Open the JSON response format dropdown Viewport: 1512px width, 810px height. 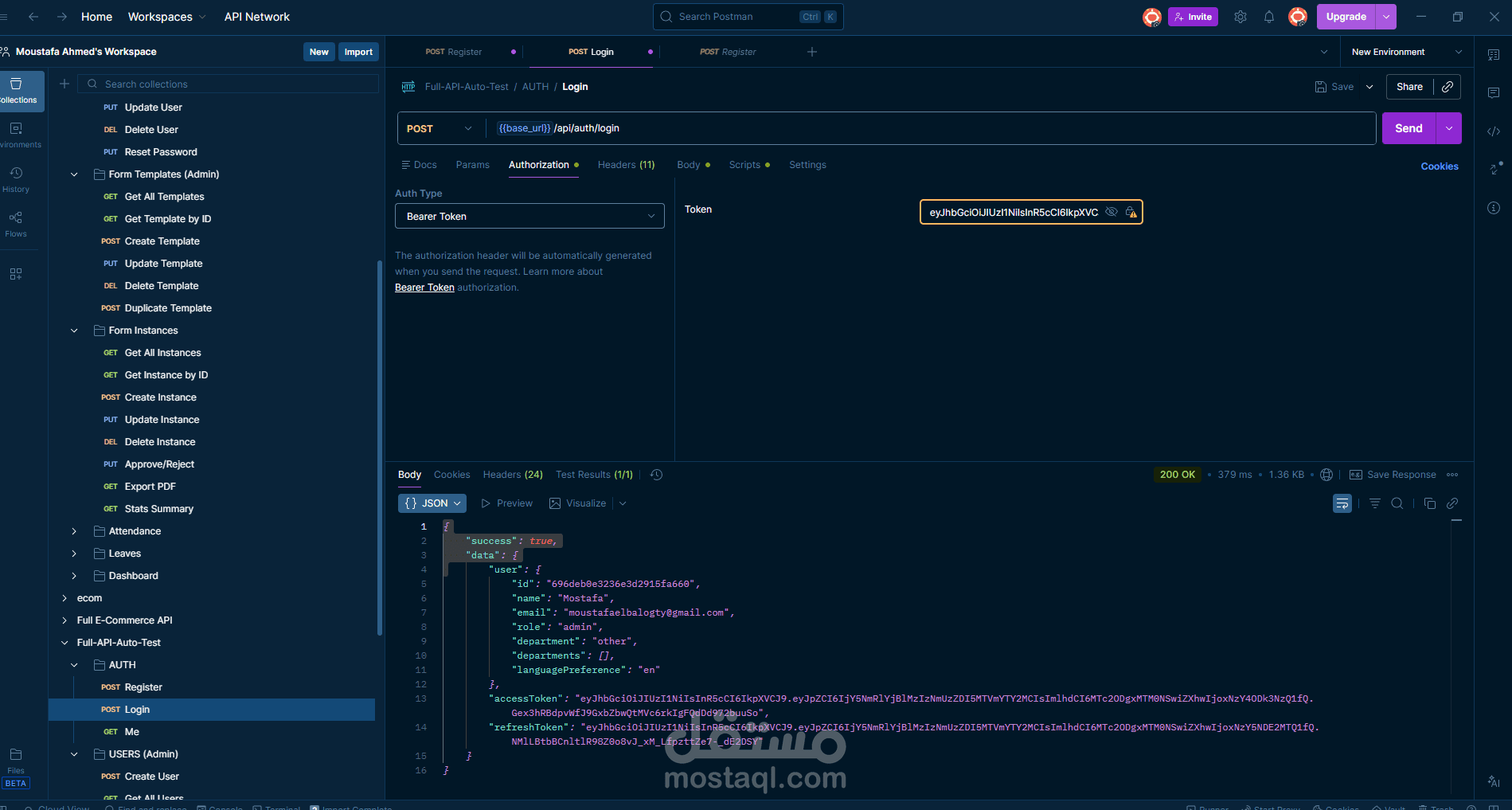click(432, 503)
